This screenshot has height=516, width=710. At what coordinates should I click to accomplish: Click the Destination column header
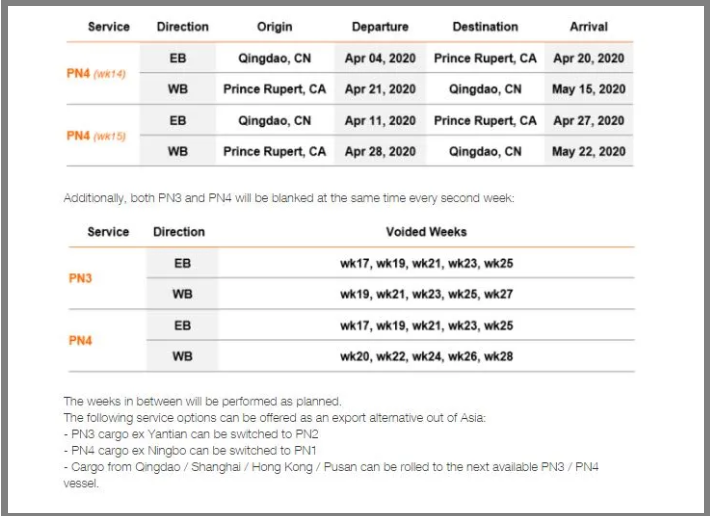(485, 27)
